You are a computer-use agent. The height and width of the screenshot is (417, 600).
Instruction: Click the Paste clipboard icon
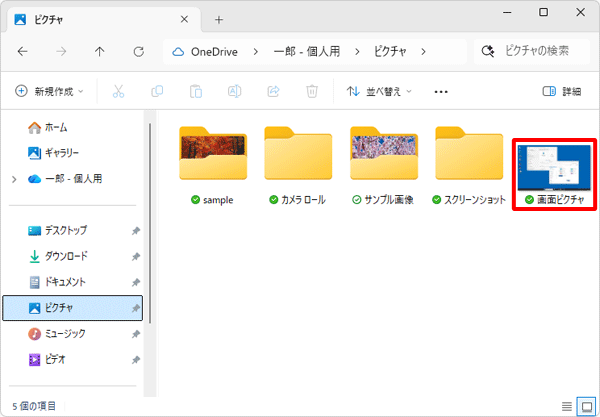[196, 91]
